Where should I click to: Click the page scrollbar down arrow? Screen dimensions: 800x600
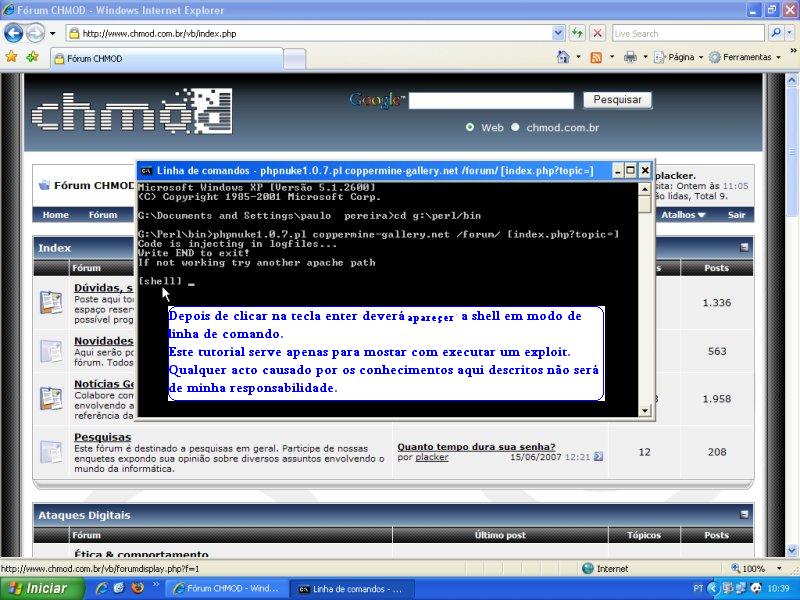[x=792, y=551]
